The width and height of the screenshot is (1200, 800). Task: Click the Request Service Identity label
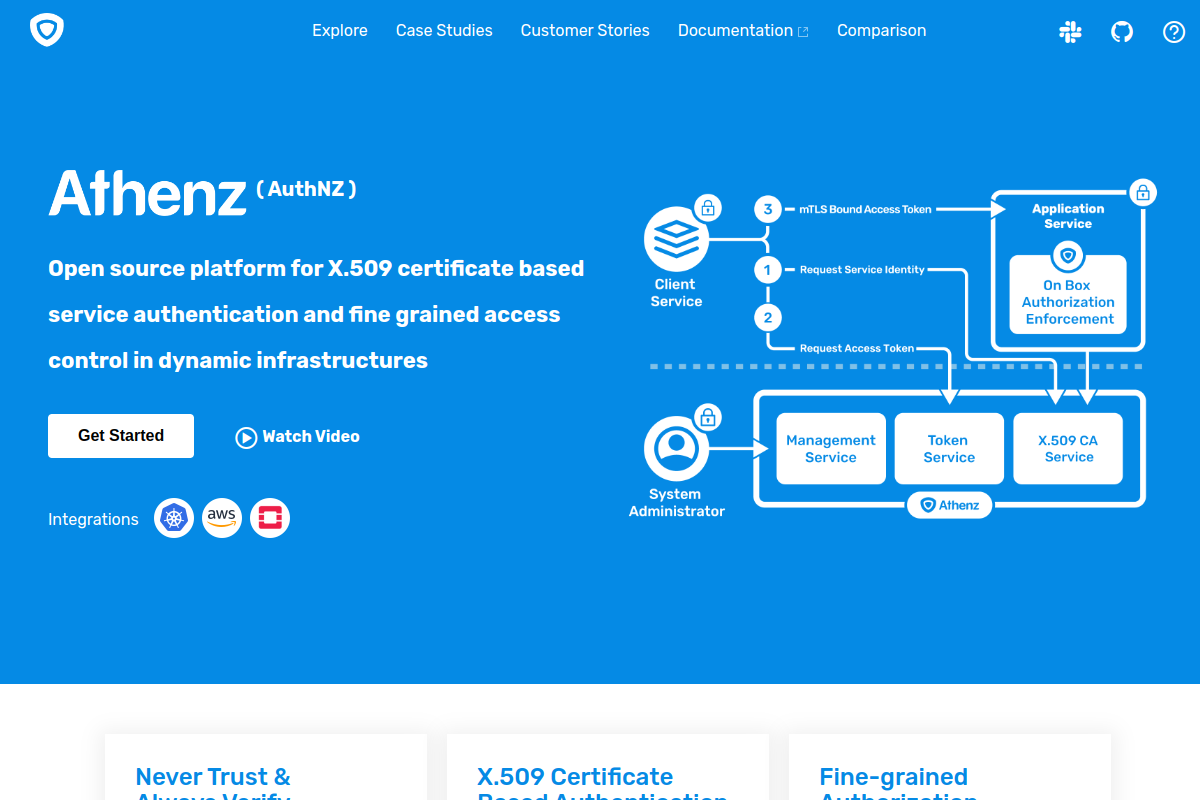coord(862,270)
